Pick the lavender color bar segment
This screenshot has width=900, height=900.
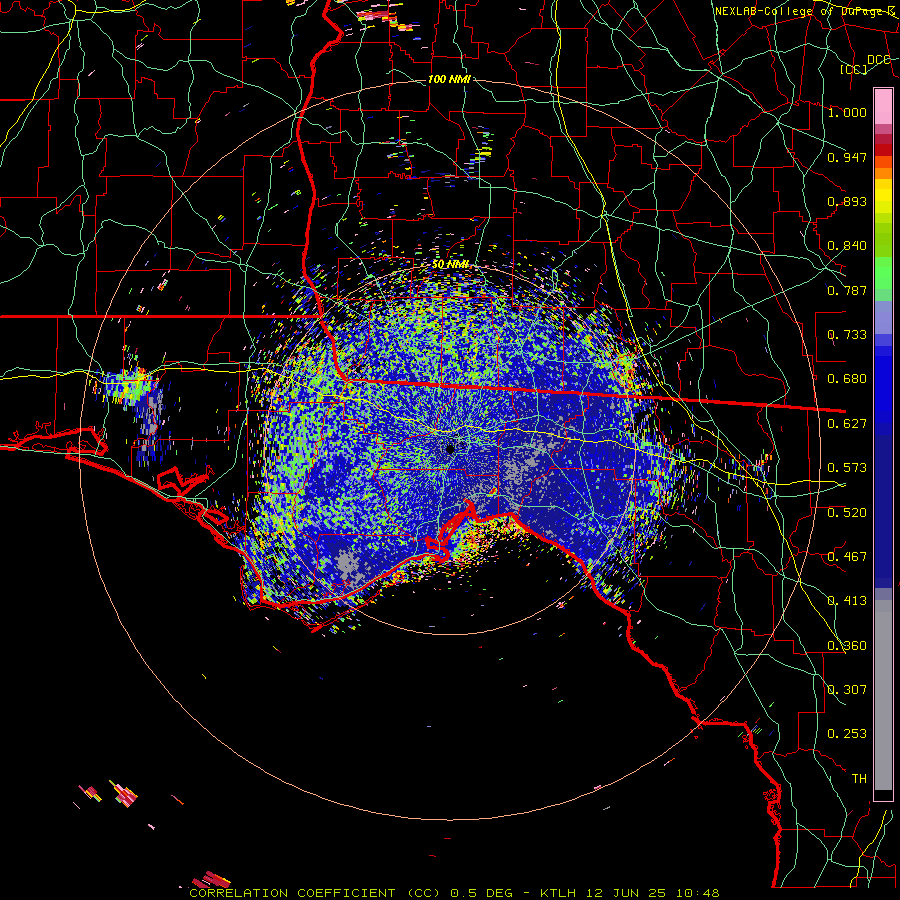click(x=883, y=317)
